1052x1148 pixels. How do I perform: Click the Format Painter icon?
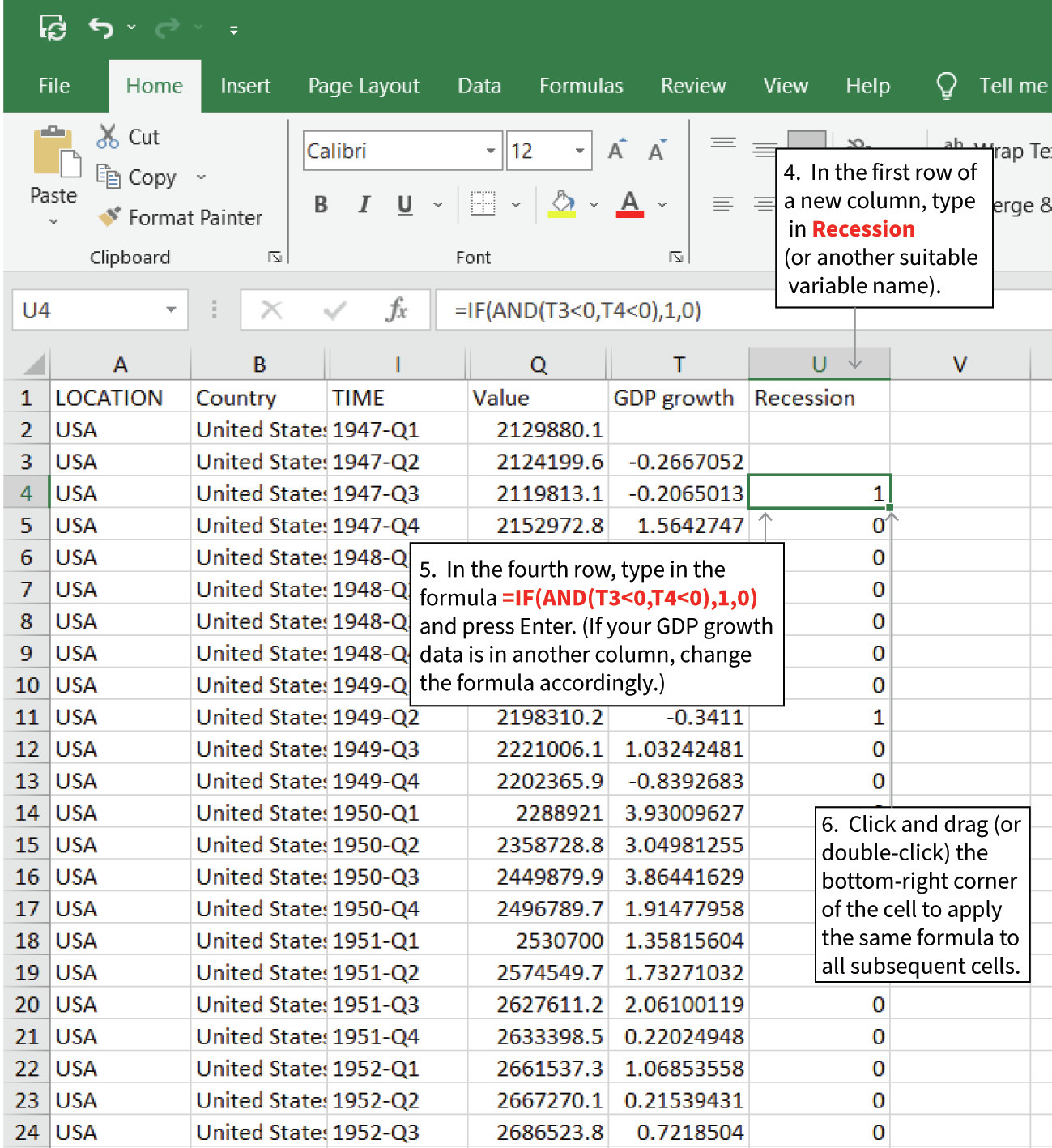(109, 217)
